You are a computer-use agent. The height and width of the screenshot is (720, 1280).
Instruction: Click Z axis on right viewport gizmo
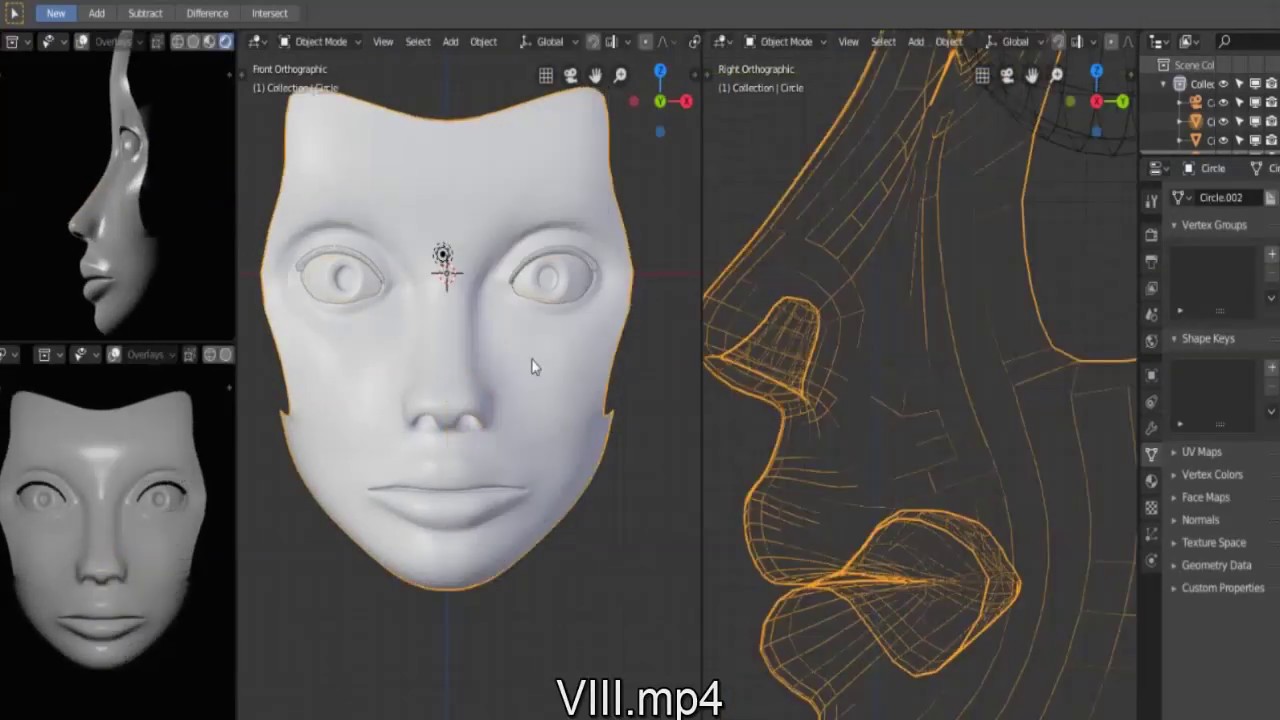pos(1096,72)
